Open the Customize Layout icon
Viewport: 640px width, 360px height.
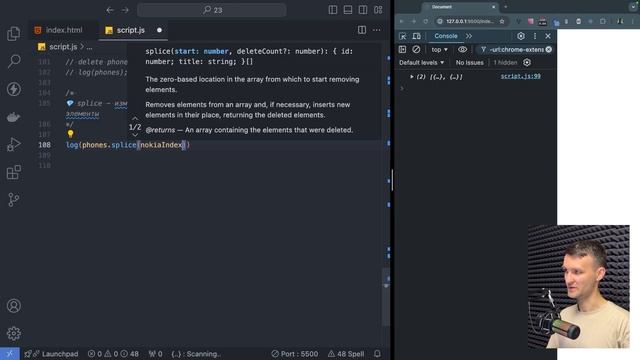378,10
